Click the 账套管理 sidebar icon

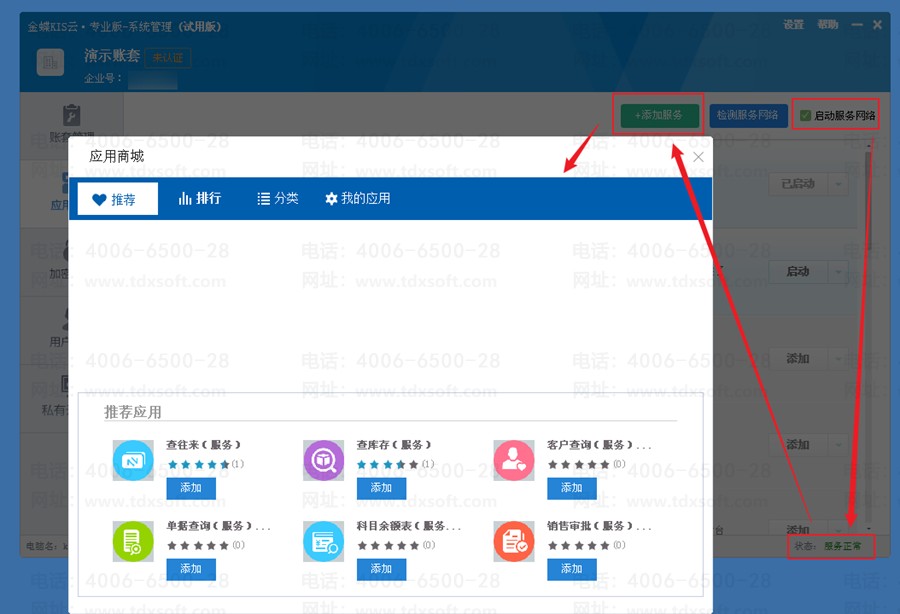(x=71, y=116)
